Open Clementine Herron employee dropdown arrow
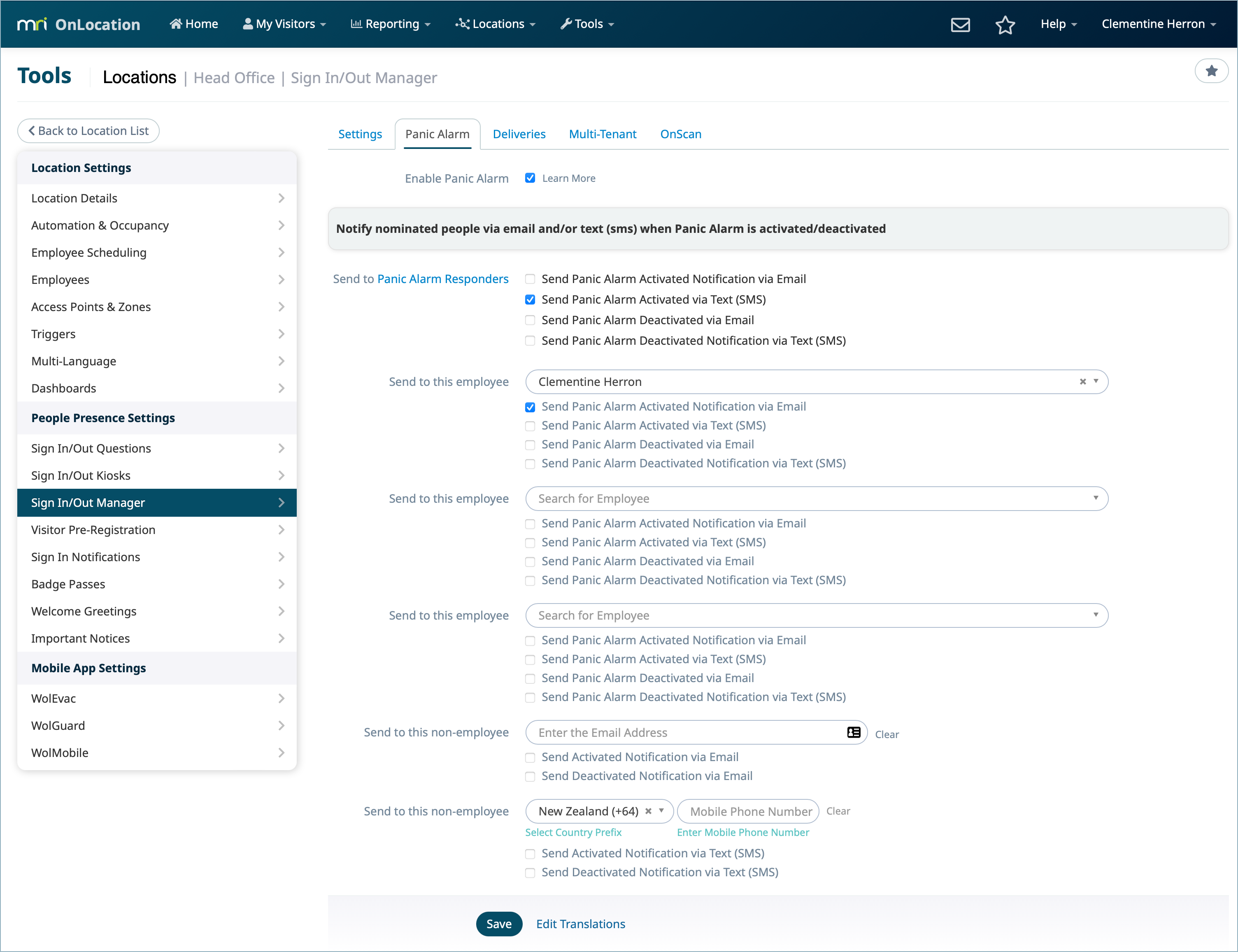The height and width of the screenshot is (952, 1238). (x=1095, y=381)
